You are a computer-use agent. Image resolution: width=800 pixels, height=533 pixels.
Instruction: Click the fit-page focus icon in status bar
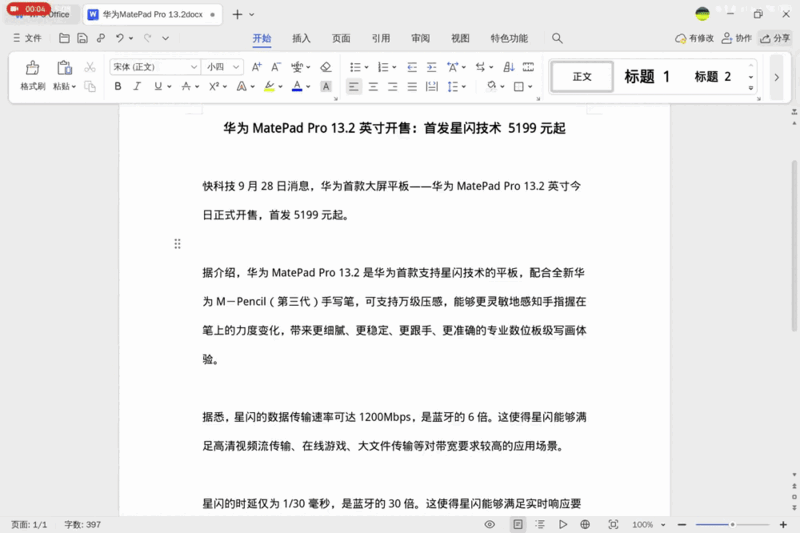click(x=613, y=524)
